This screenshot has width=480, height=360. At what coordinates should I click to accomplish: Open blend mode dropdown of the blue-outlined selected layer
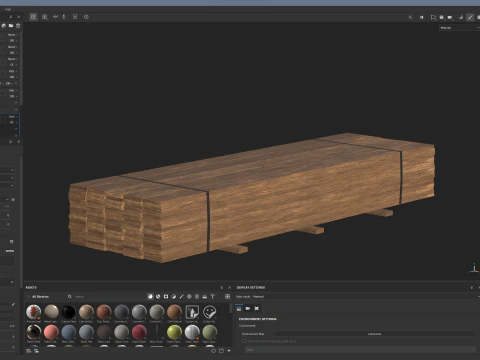coord(13,117)
